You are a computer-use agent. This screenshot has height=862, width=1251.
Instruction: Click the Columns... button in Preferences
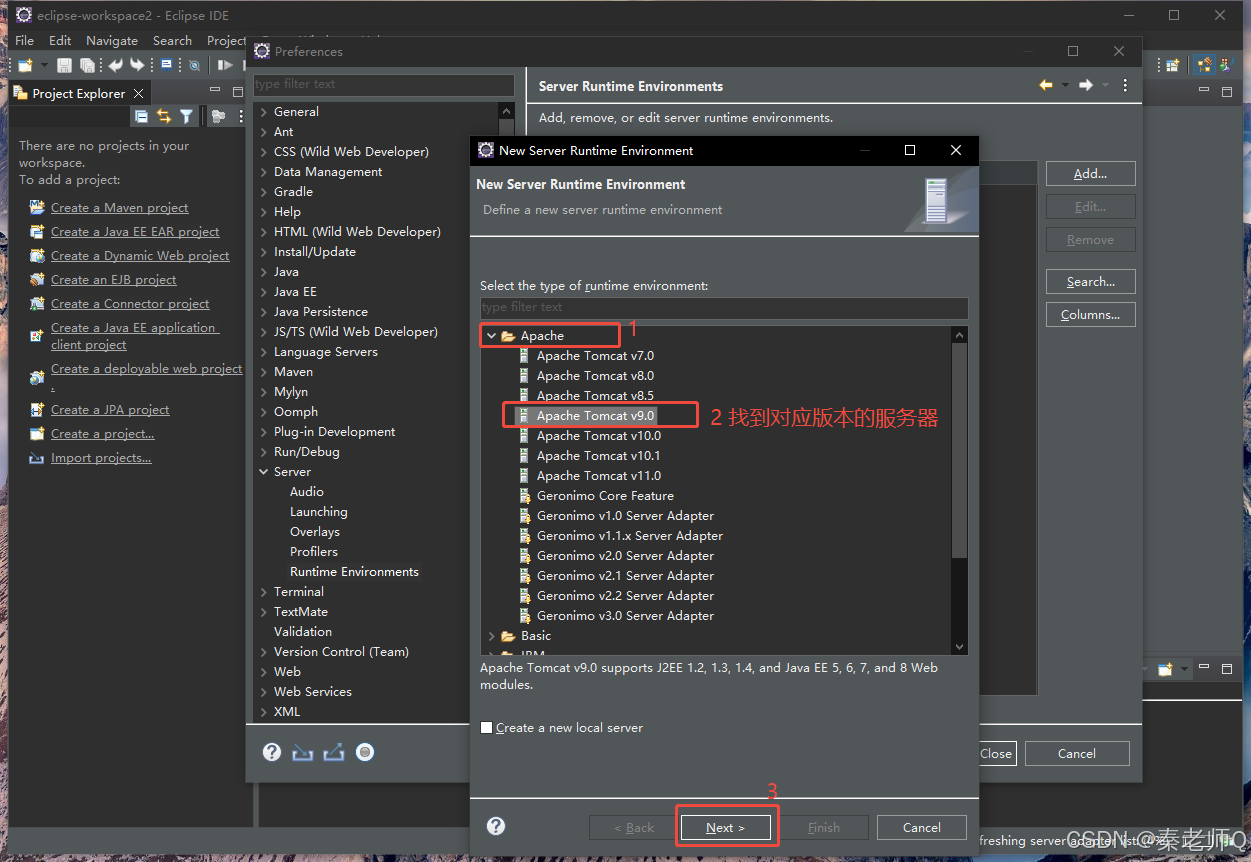click(x=1090, y=314)
